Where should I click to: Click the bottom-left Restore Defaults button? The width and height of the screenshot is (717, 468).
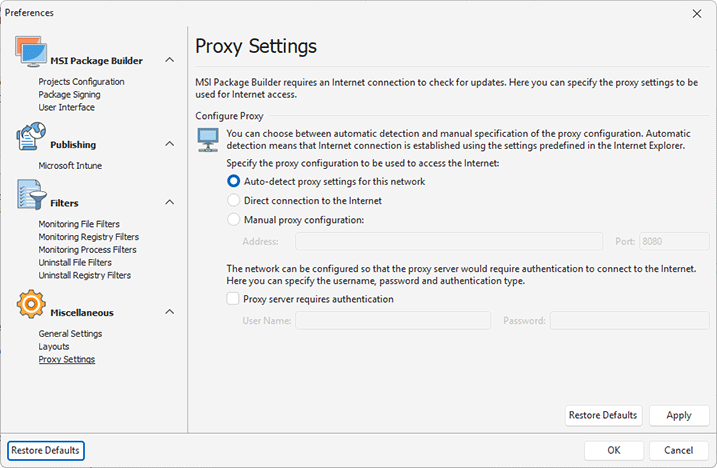click(x=46, y=450)
